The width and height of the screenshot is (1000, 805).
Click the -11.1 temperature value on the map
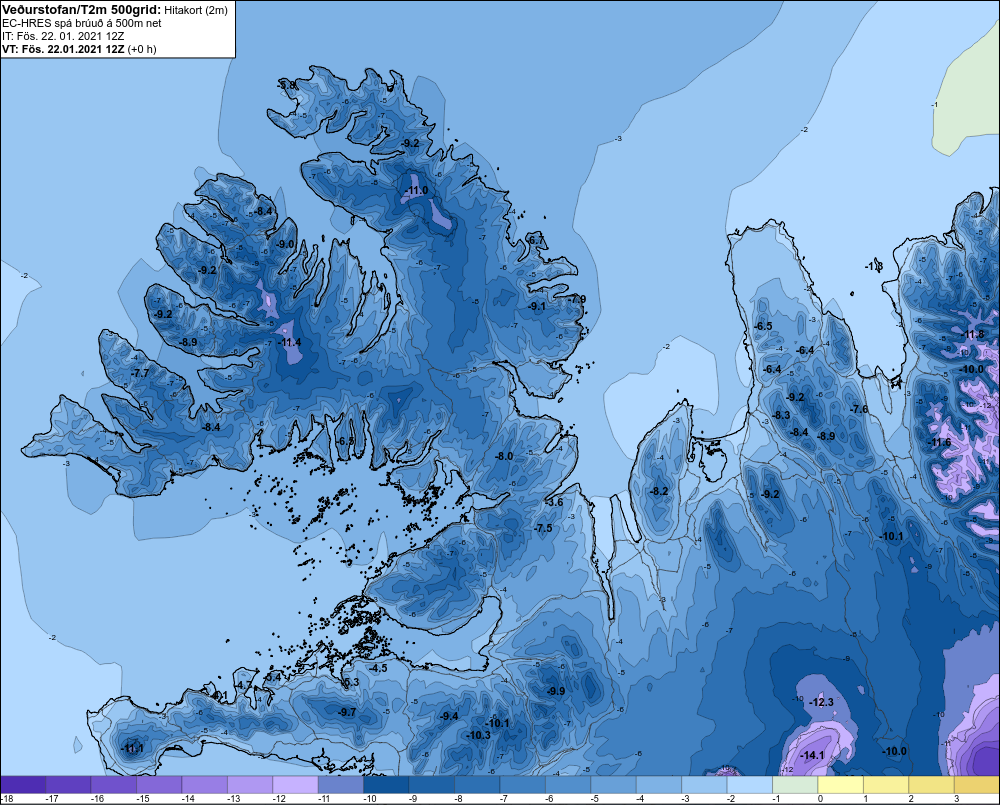click(132, 749)
